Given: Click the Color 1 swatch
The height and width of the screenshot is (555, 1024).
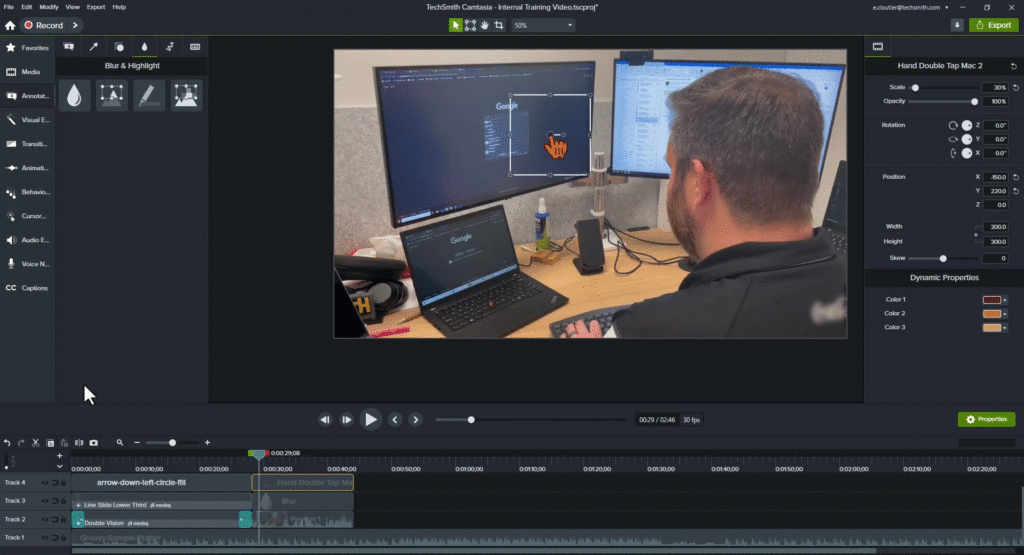Looking at the screenshot, I should [991, 300].
